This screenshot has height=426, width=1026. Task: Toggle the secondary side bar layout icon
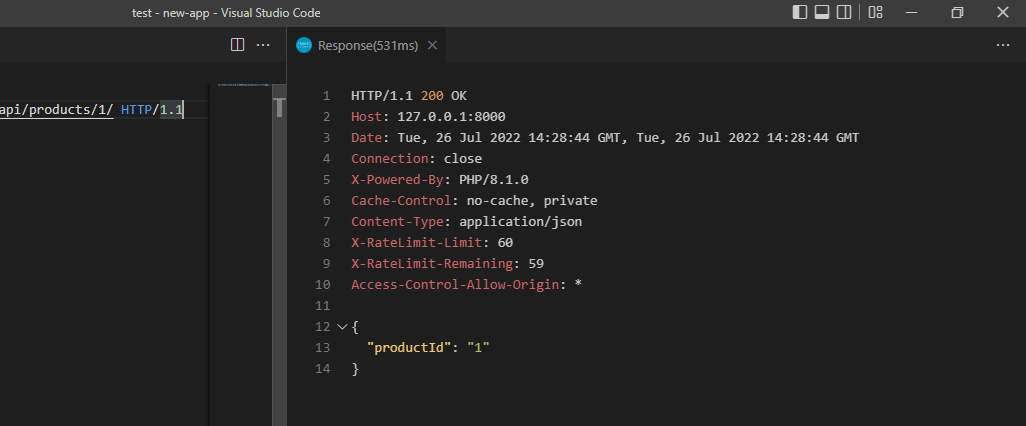[844, 12]
